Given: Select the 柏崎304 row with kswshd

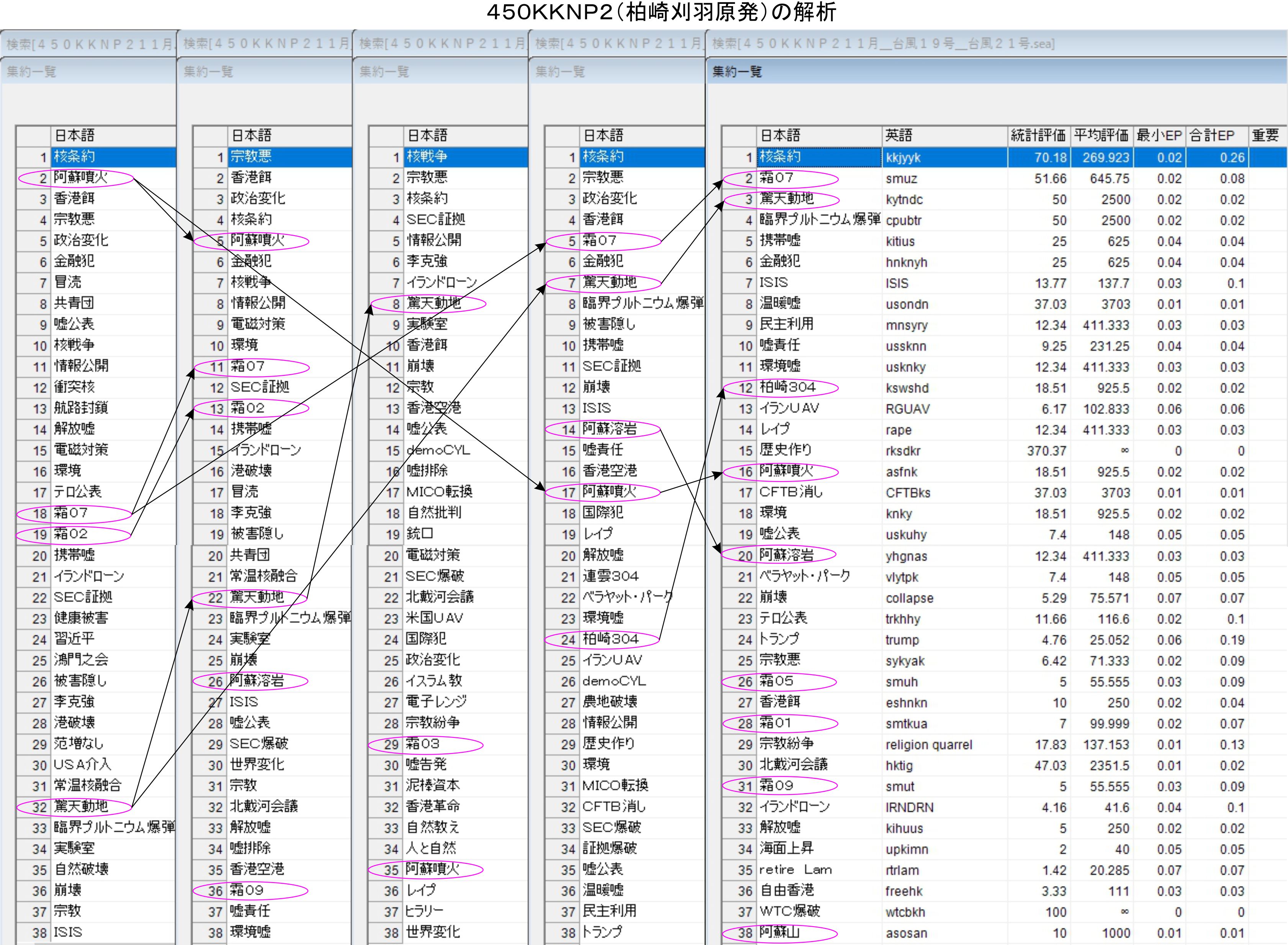Looking at the screenshot, I should click(x=787, y=387).
